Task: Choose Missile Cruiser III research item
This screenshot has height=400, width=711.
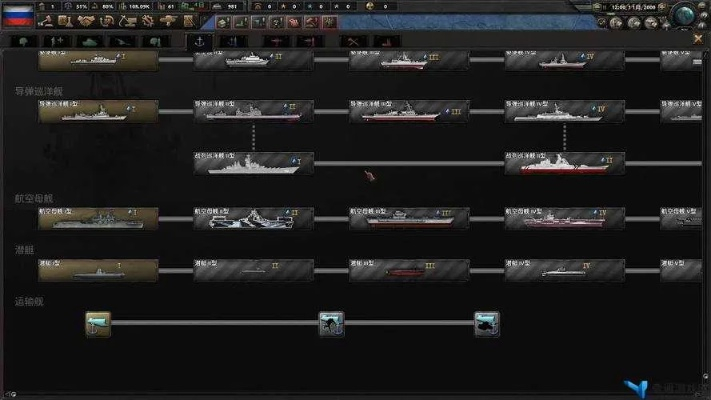Action: pos(409,111)
